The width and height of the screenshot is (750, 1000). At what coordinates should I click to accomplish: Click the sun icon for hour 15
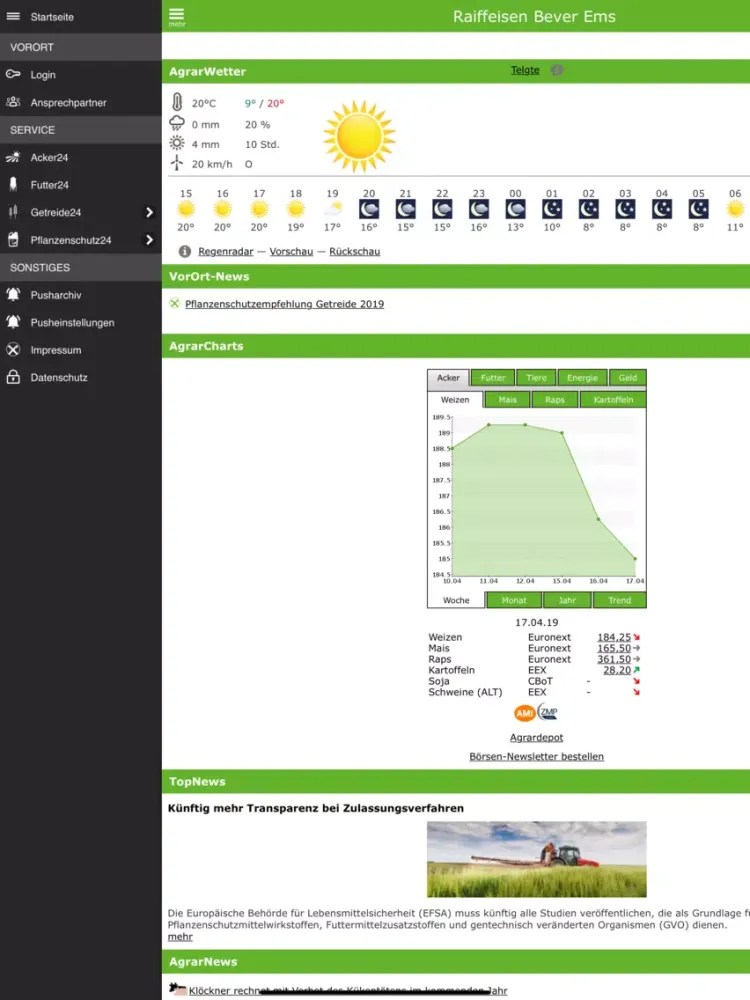click(186, 209)
